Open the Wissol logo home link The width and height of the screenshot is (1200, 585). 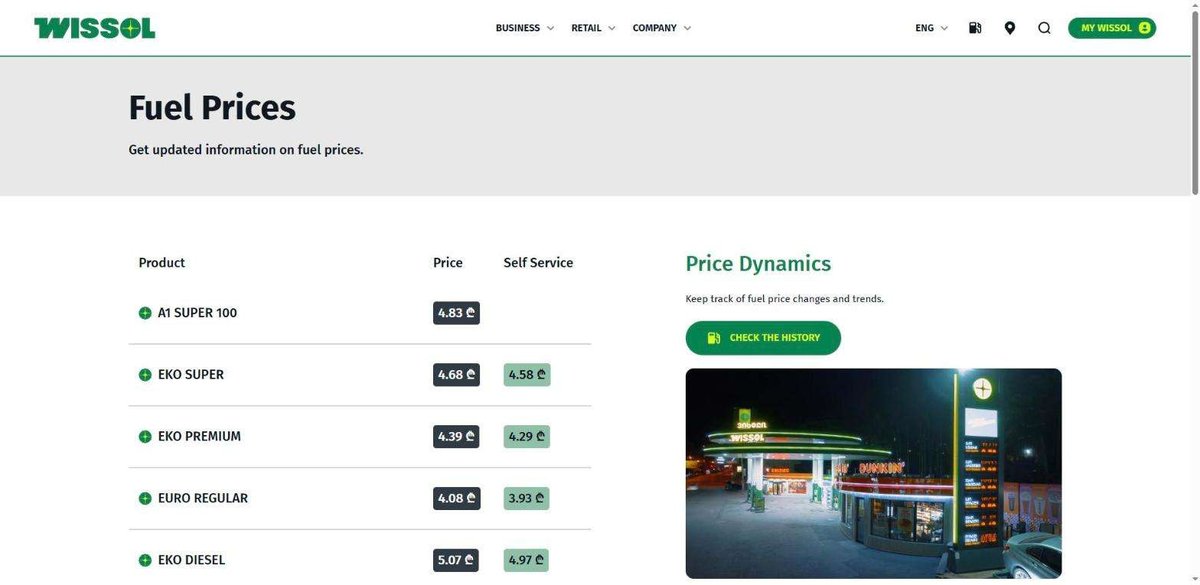tap(95, 28)
